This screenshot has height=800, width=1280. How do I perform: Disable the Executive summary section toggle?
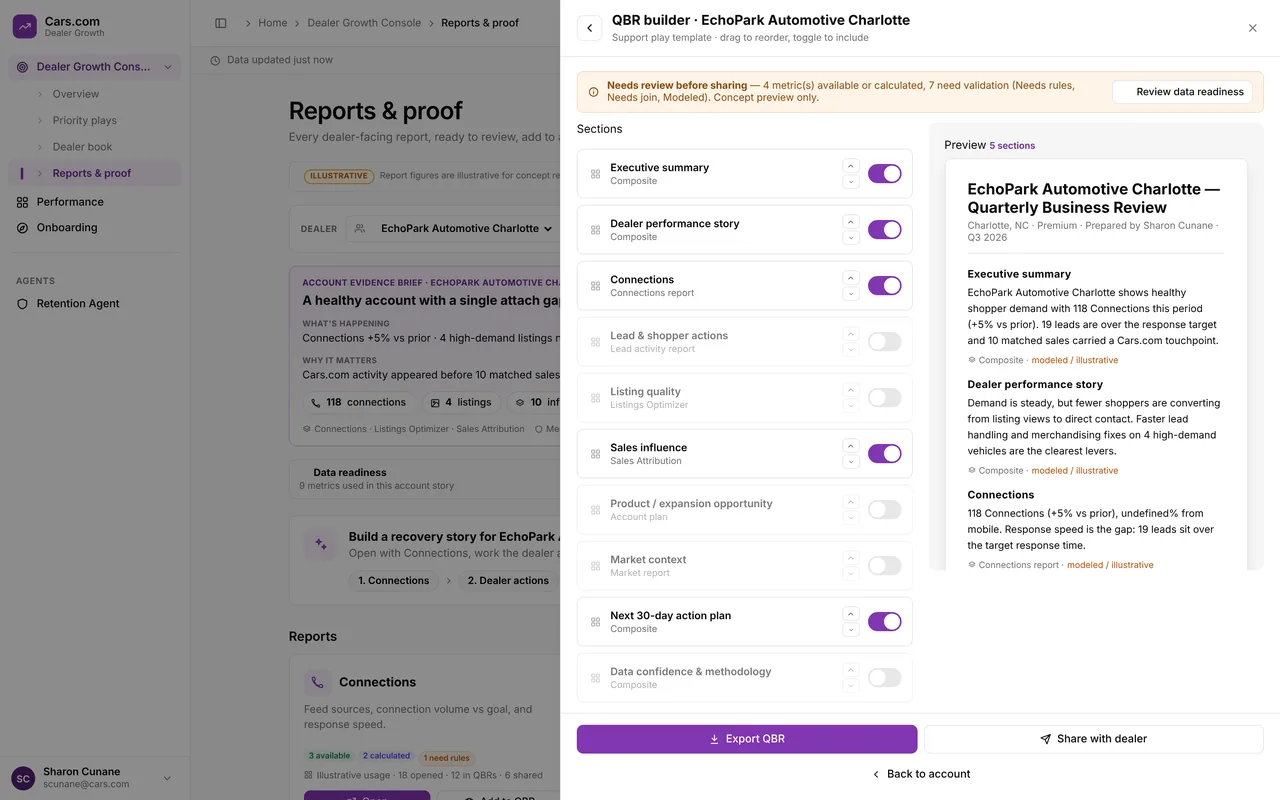(x=885, y=174)
